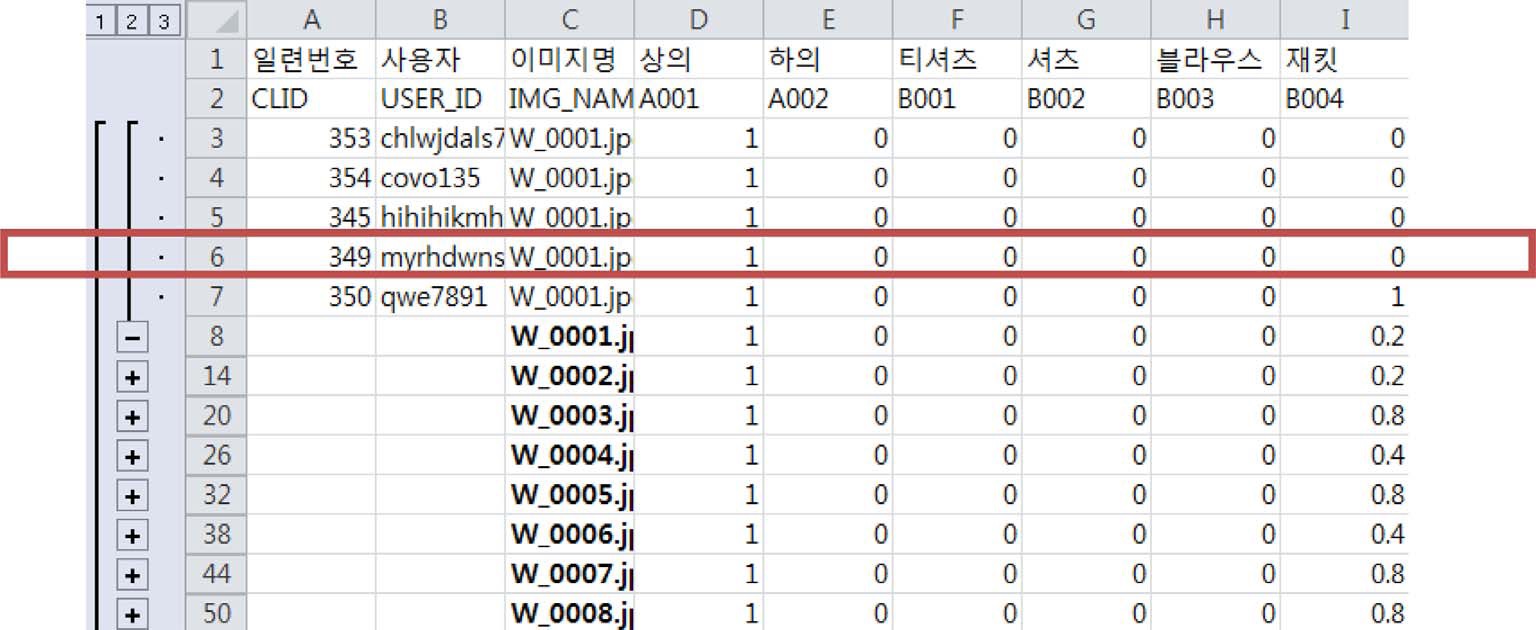Select row 6 header
This screenshot has width=1536, height=630.
[x=216, y=257]
